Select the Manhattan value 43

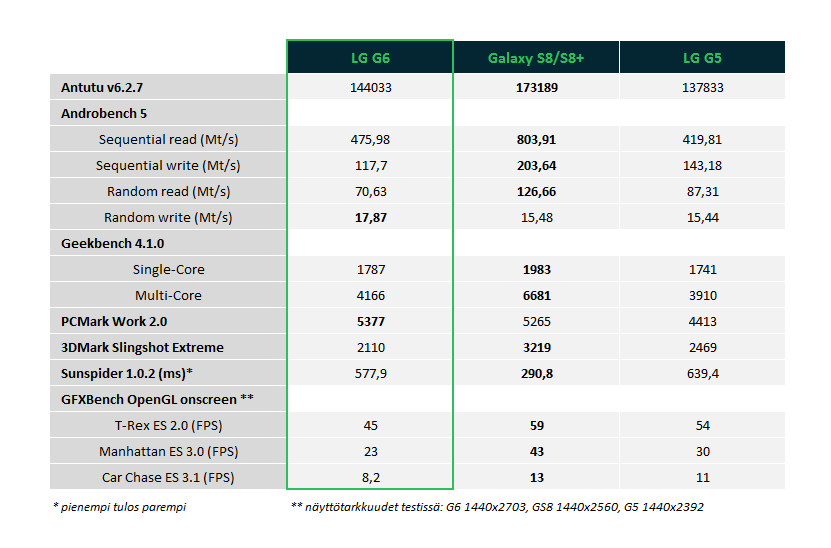point(536,451)
